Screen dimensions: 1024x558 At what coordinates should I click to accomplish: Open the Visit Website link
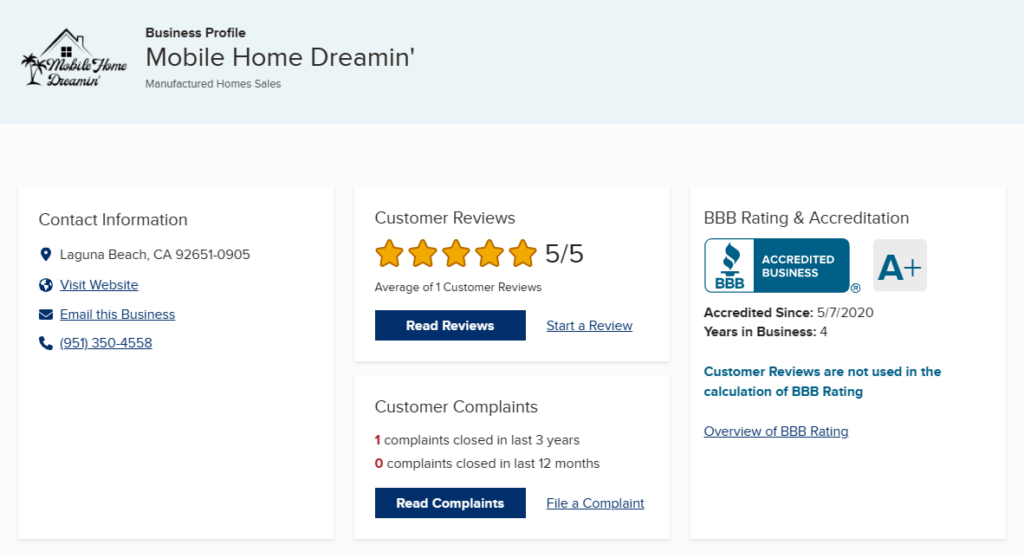point(99,285)
